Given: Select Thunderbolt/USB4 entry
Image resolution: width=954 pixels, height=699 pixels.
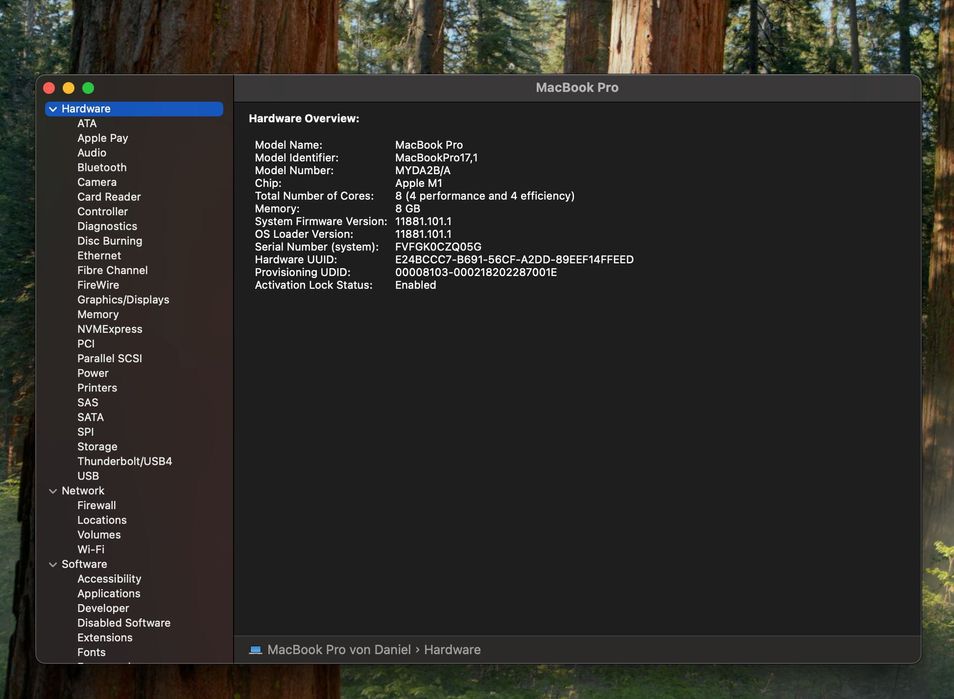Looking at the screenshot, I should coord(125,461).
